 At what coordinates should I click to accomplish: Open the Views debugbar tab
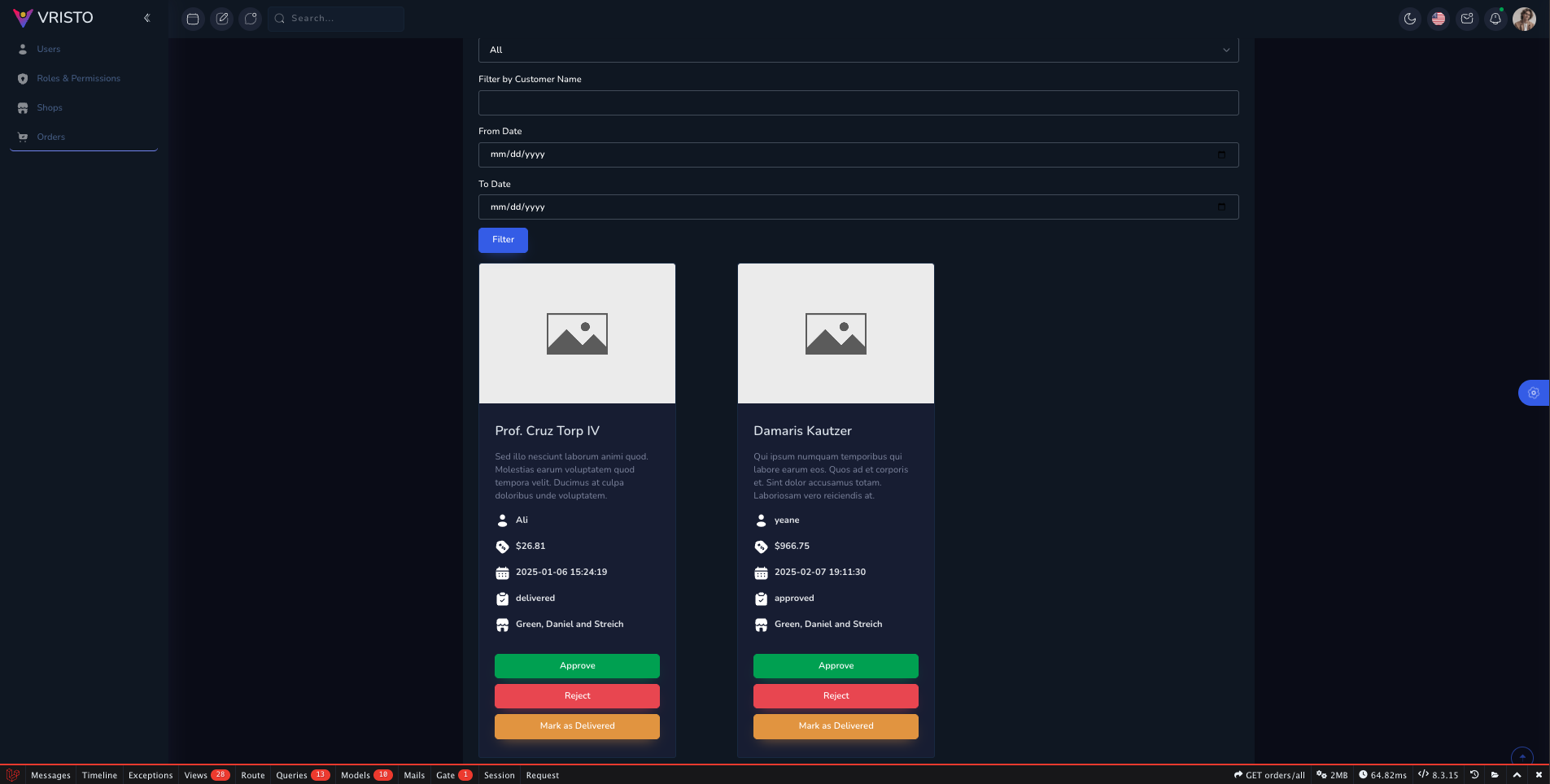[207, 776]
